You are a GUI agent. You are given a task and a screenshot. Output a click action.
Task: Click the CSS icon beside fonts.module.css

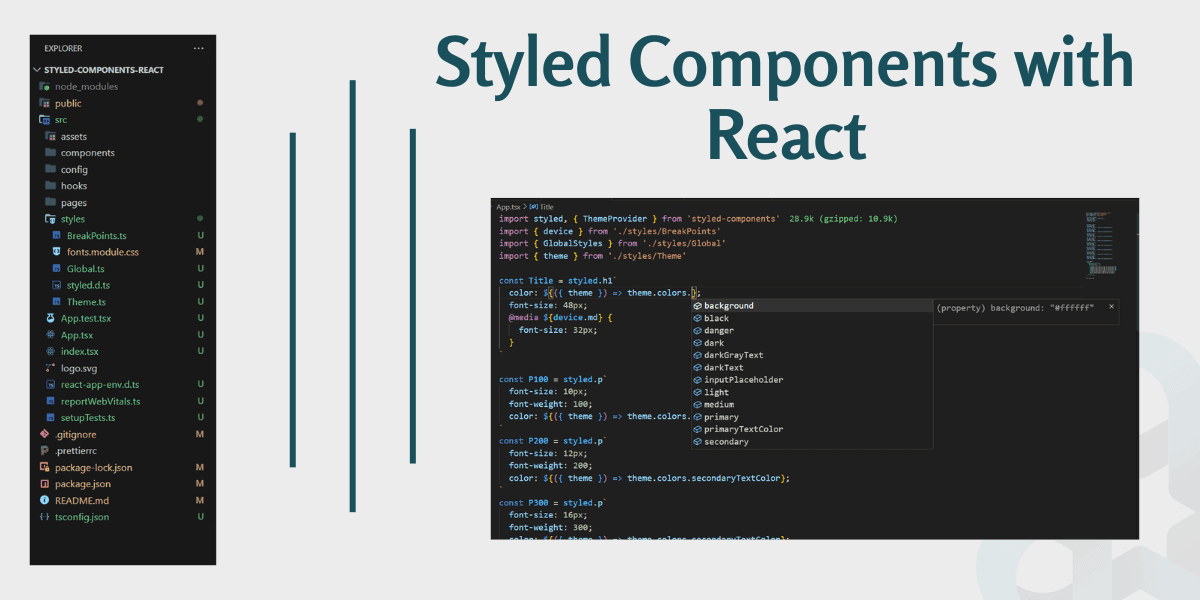coord(56,251)
